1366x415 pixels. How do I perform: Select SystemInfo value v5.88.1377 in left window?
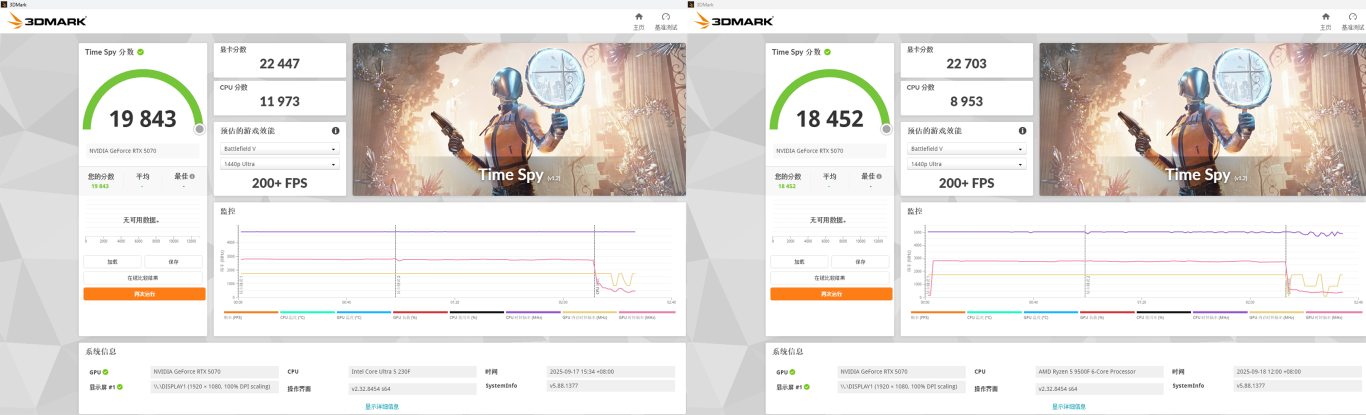pyautogui.click(x=611, y=386)
